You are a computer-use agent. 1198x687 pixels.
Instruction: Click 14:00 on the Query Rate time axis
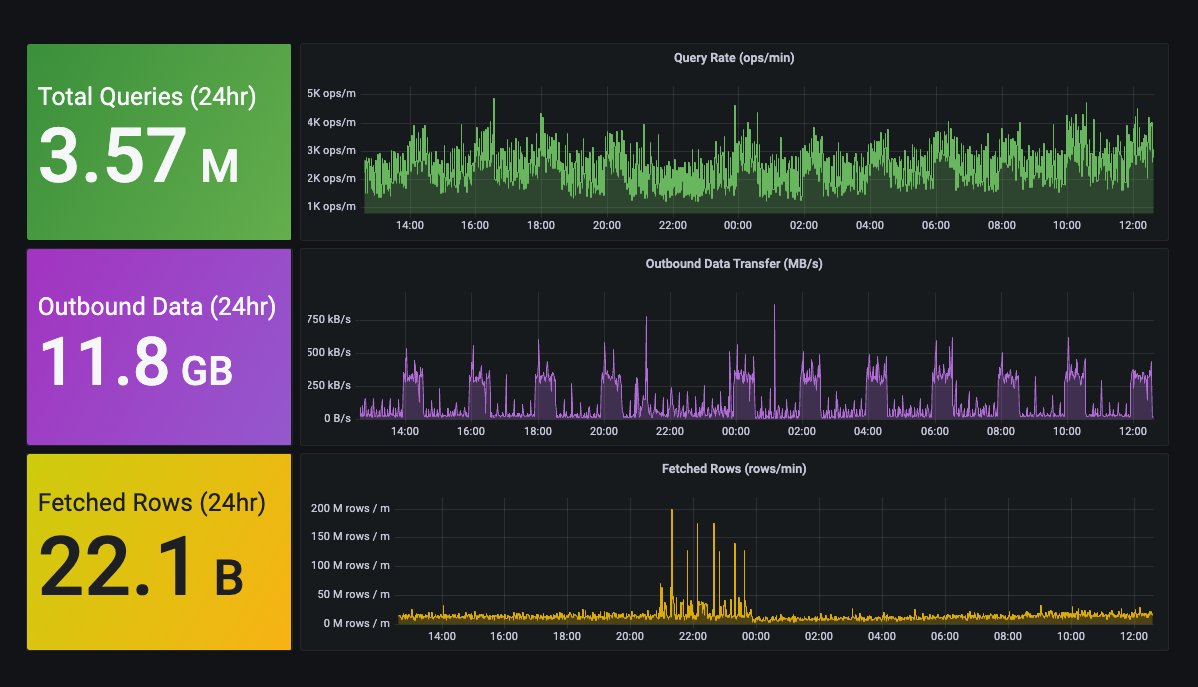pyautogui.click(x=410, y=225)
